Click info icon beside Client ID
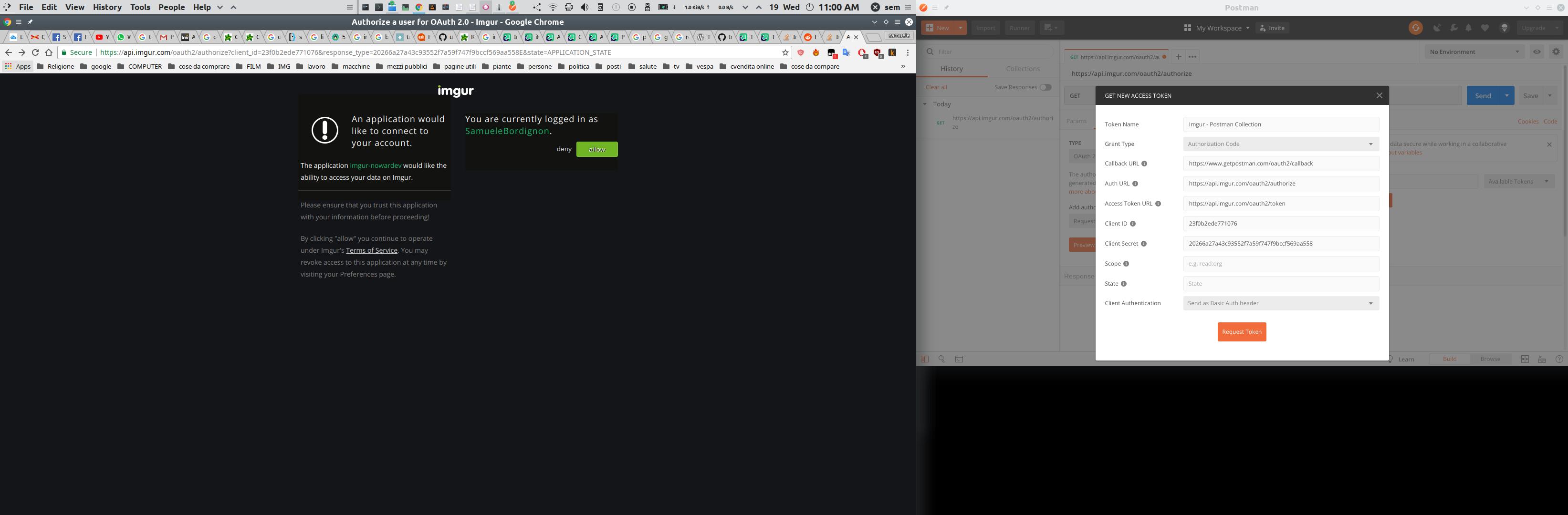1568x515 pixels. [x=1133, y=224]
